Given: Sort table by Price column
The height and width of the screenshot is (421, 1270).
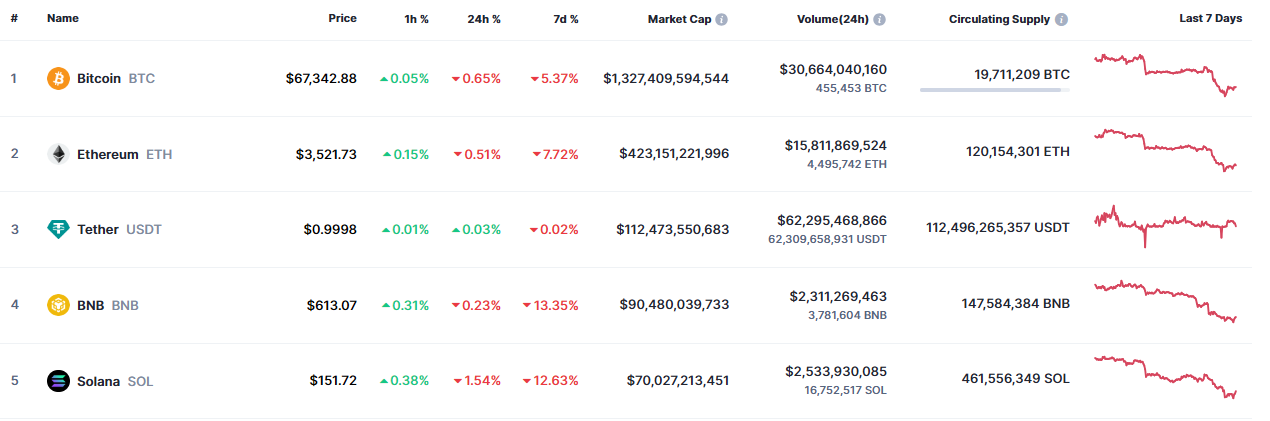Looking at the screenshot, I should (x=342, y=18).
